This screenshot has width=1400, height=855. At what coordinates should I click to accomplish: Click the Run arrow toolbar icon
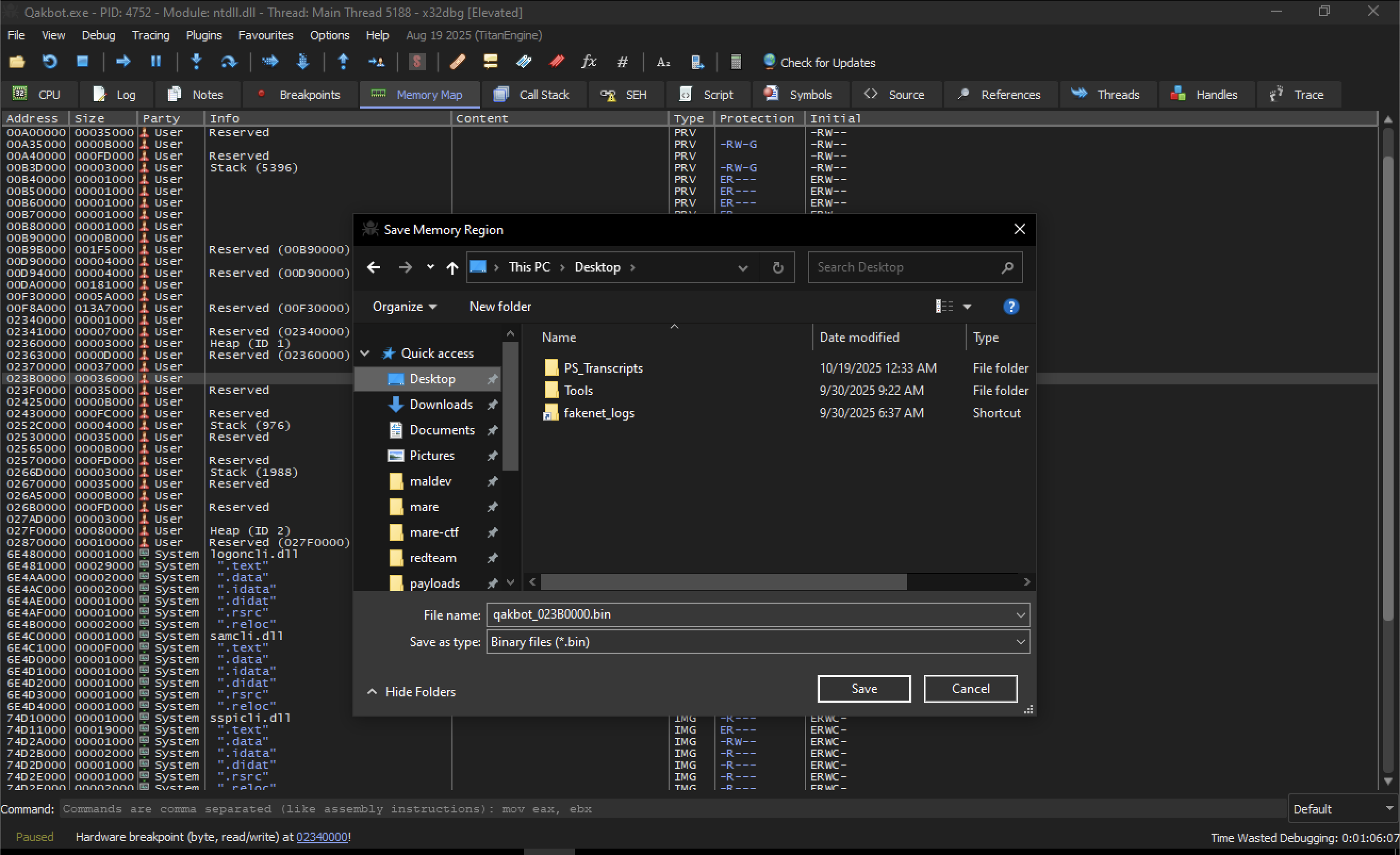pyautogui.click(x=123, y=62)
